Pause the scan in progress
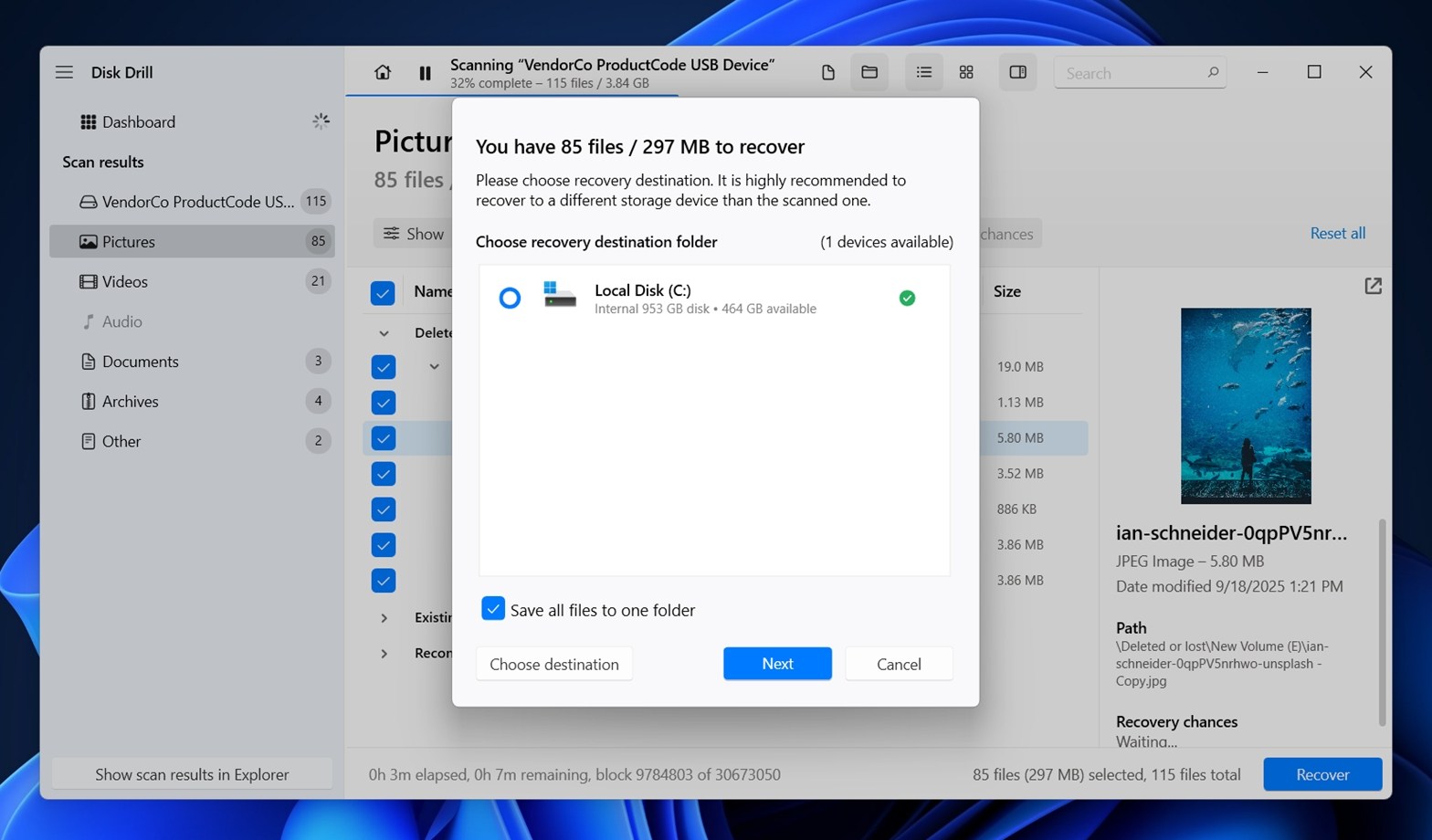The height and width of the screenshot is (840, 1432). point(425,73)
